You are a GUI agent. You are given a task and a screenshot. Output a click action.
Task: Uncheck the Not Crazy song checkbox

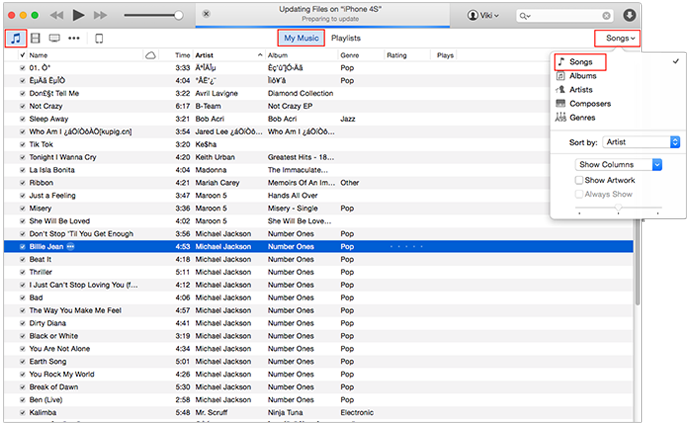coord(22,106)
